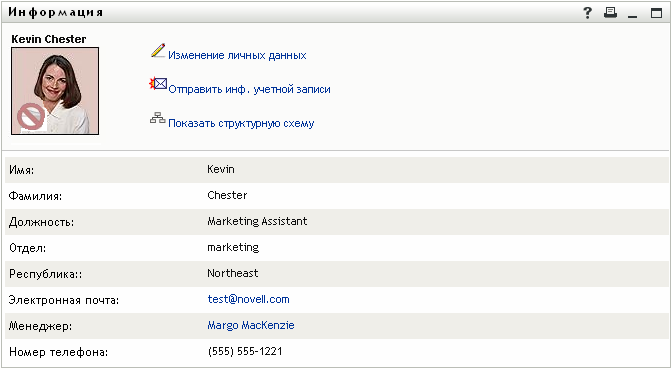The image size is (671, 370).
Task: Click the prohibited sign on the photo
Action: pyautogui.click(x=31, y=117)
